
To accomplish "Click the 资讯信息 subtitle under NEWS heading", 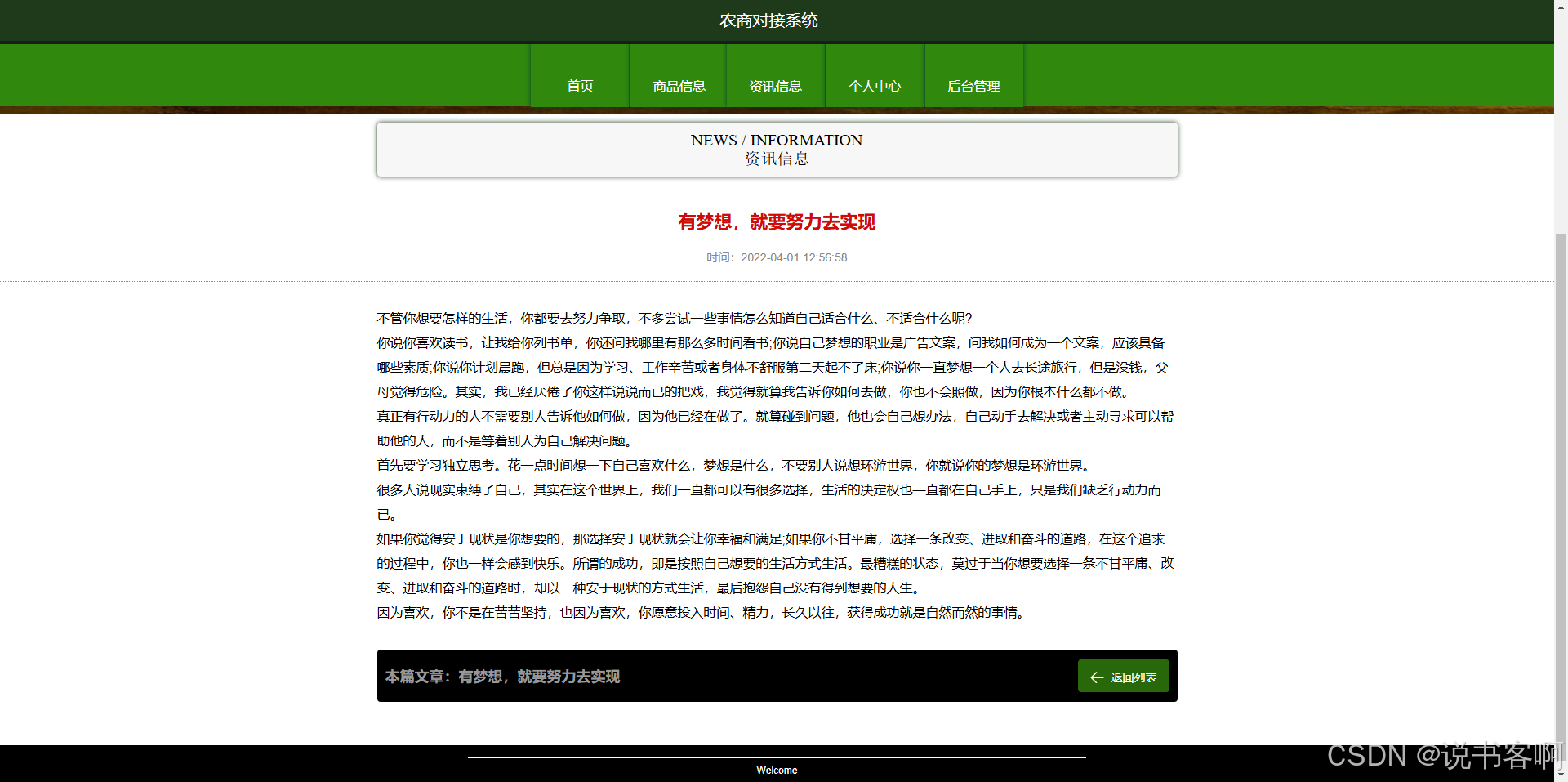I will (777, 159).
